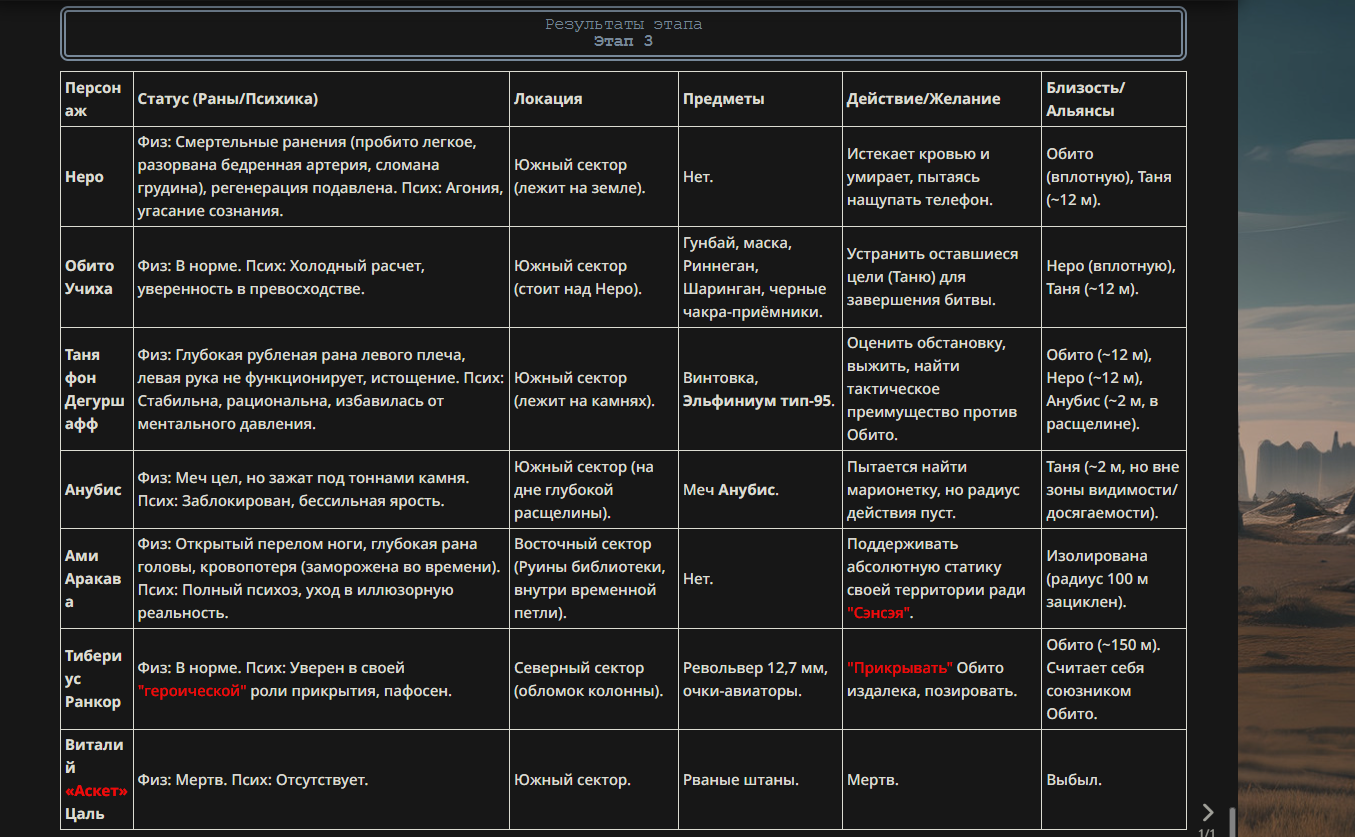The width and height of the screenshot is (1355, 837).
Task: Click proximity cell 'Считает себя союзником Обито'
Action: [1114, 679]
